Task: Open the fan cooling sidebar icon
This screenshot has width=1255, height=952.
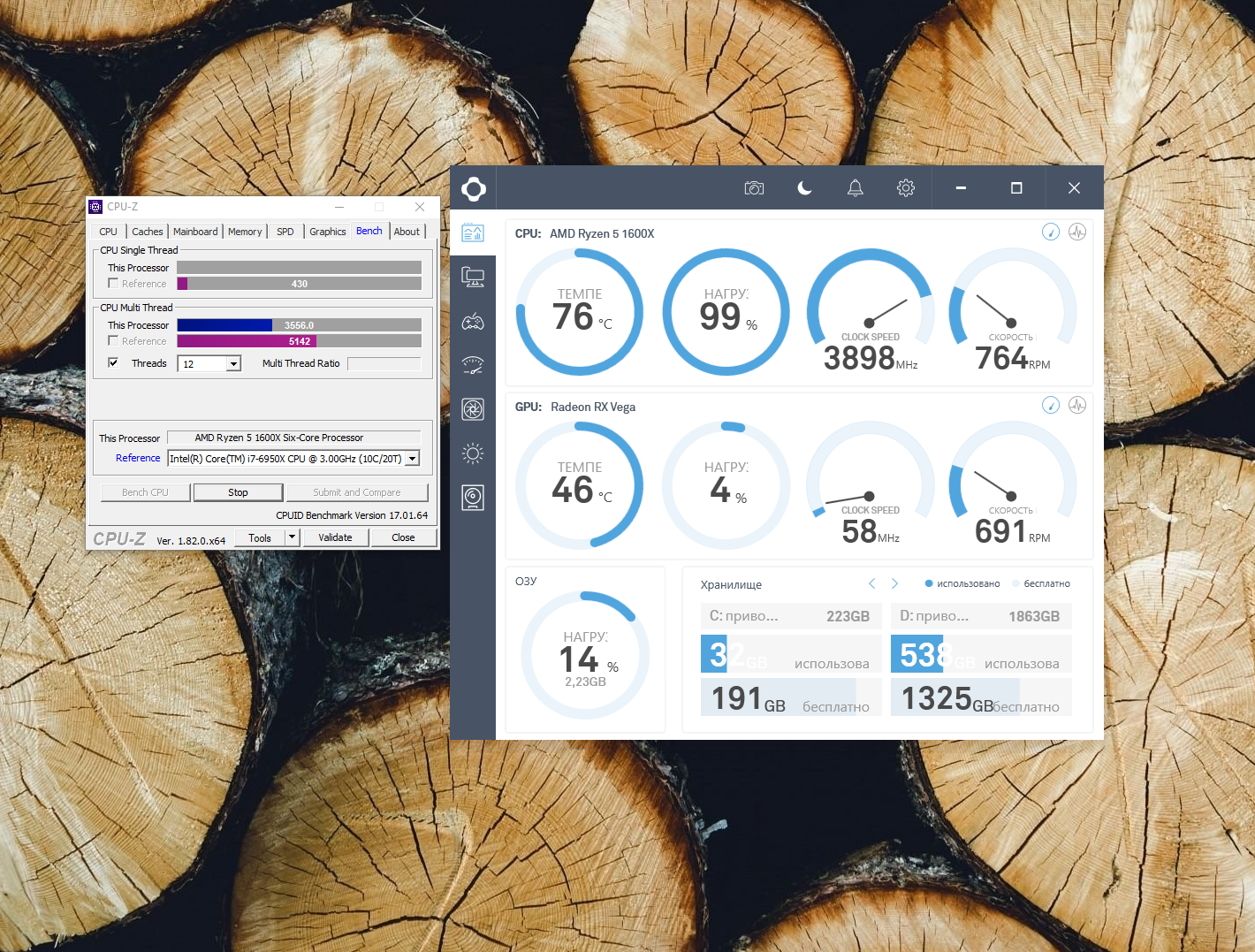Action: (473, 409)
